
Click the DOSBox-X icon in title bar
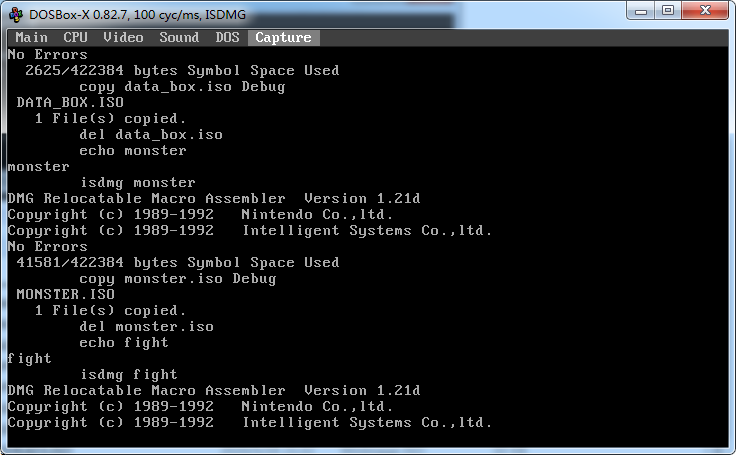point(15,15)
